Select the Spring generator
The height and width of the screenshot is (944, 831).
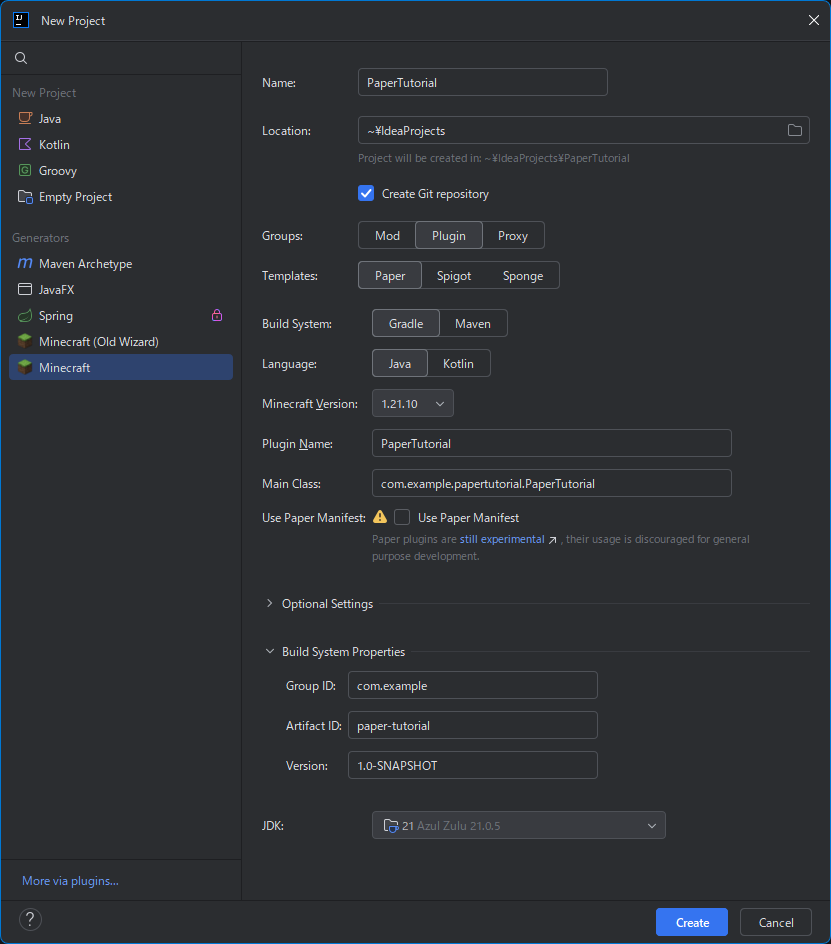pyautogui.click(x=55, y=316)
